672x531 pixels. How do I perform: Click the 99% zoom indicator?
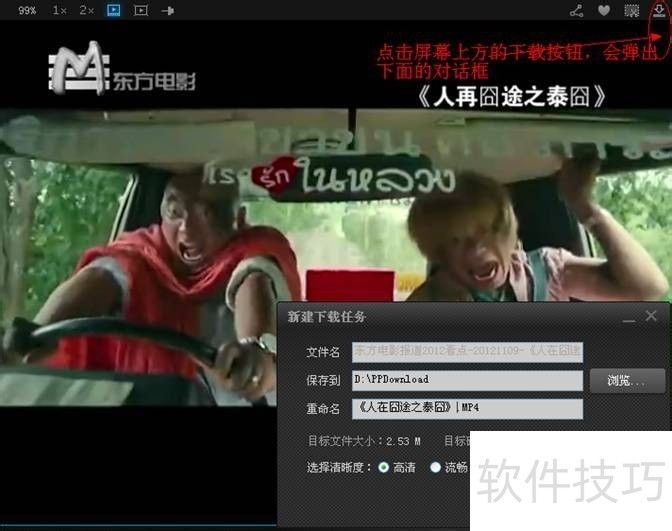[27, 11]
